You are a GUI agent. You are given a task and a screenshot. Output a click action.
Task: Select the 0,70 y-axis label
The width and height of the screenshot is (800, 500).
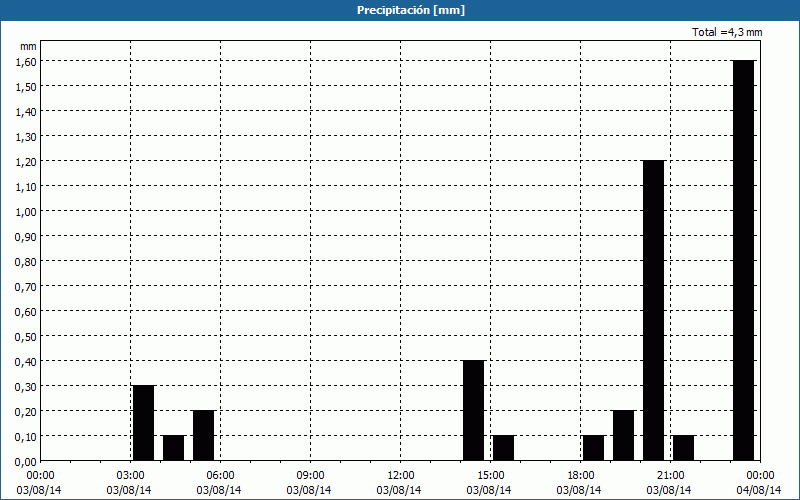tap(26, 287)
